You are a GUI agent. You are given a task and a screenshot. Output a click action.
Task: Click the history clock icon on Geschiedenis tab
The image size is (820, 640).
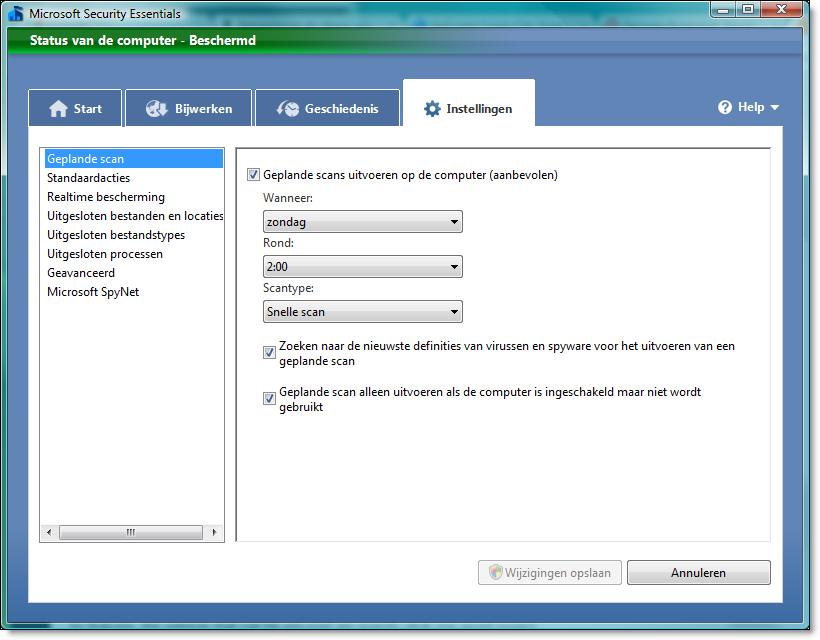click(x=288, y=109)
